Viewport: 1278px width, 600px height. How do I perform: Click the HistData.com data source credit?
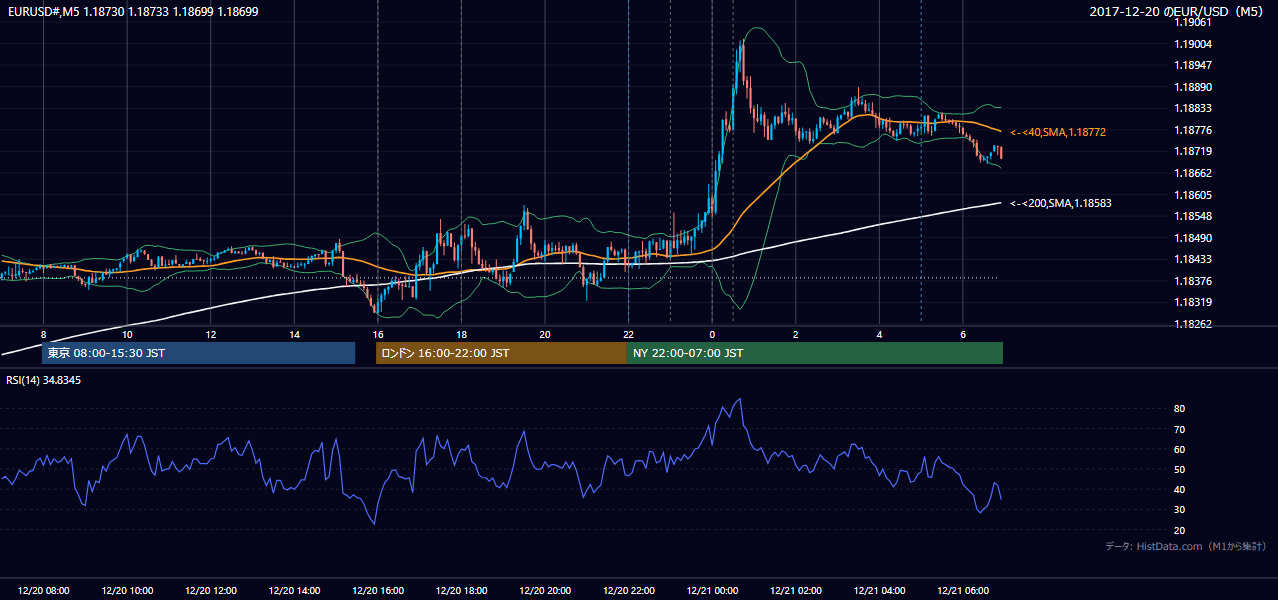point(1186,546)
